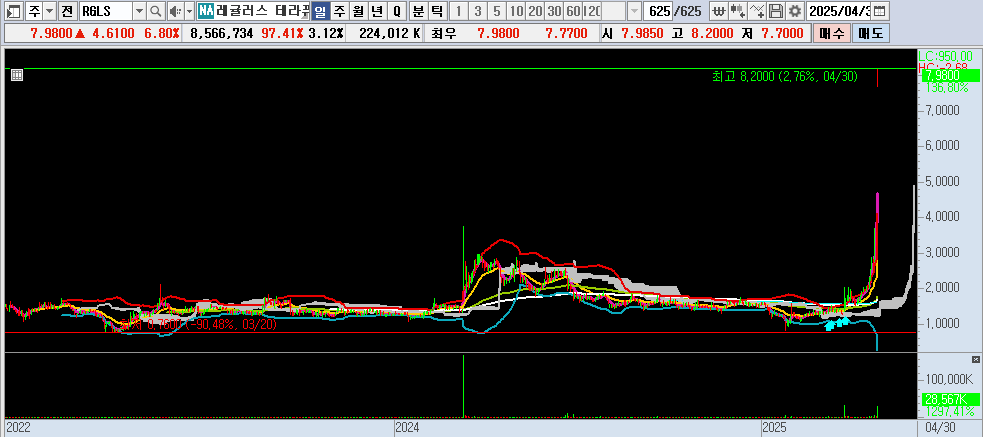This screenshot has width=983, height=437.
Task: Click the 2025/04/3 date field
Action: coord(839,11)
